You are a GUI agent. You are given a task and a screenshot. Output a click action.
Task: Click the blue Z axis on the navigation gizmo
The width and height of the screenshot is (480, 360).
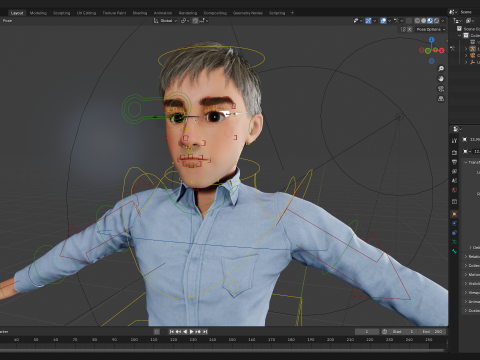click(x=431, y=40)
